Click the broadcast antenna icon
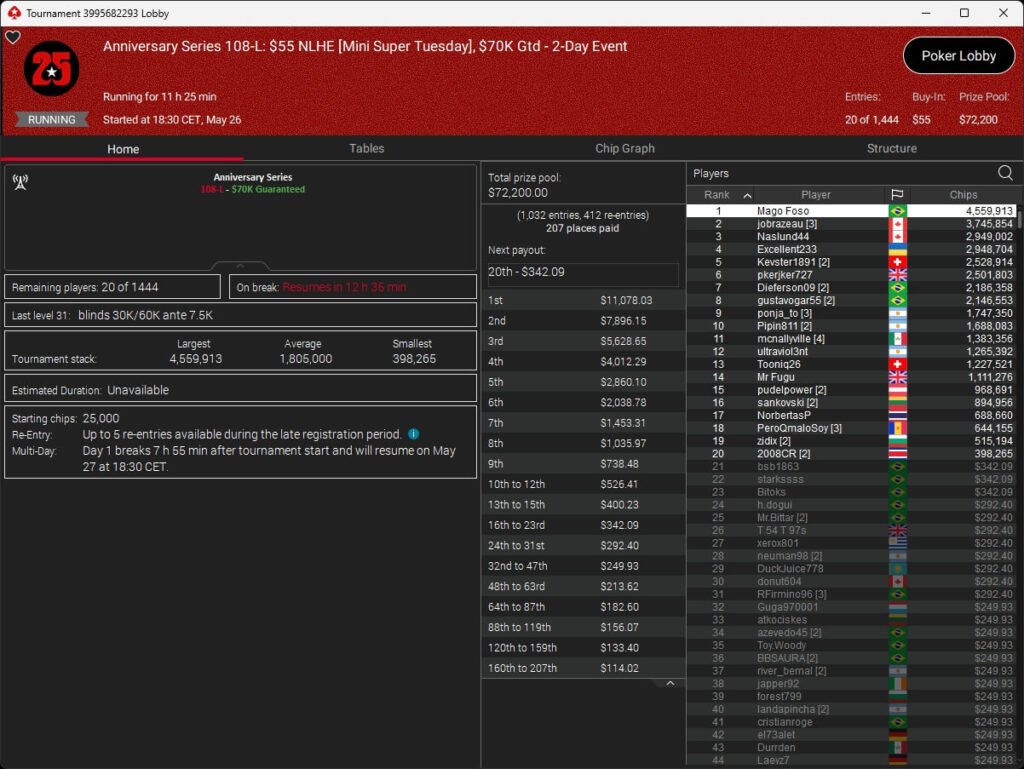The width and height of the screenshot is (1024, 769). tap(20, 182)
